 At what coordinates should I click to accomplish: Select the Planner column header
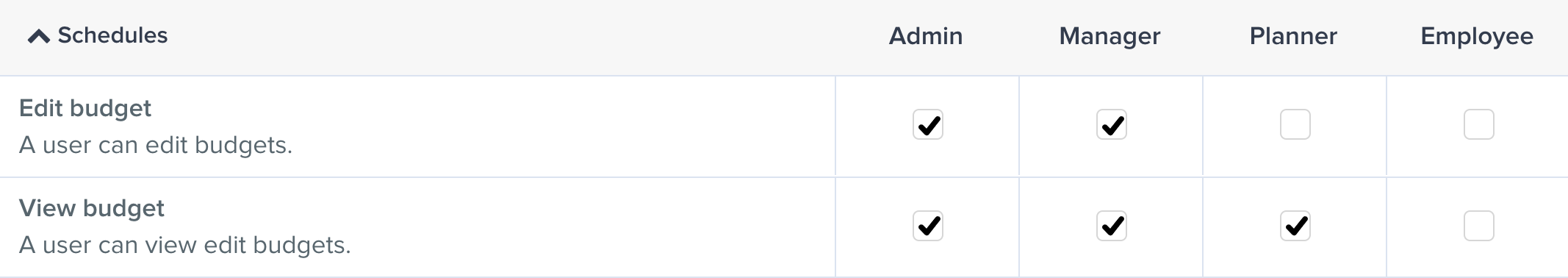click(1293, 36)
